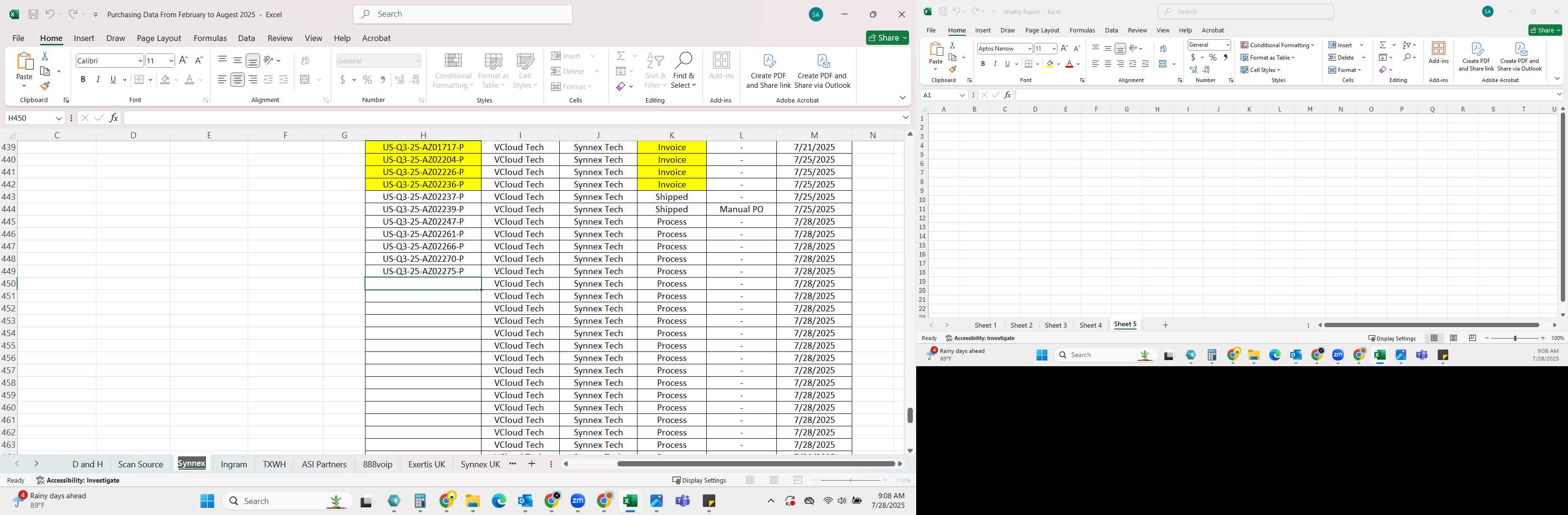Viewport: 1568px width, 515px height.
Task: Click Increase Decimal icon in Weekly Report window
Action: [1193, 70]
